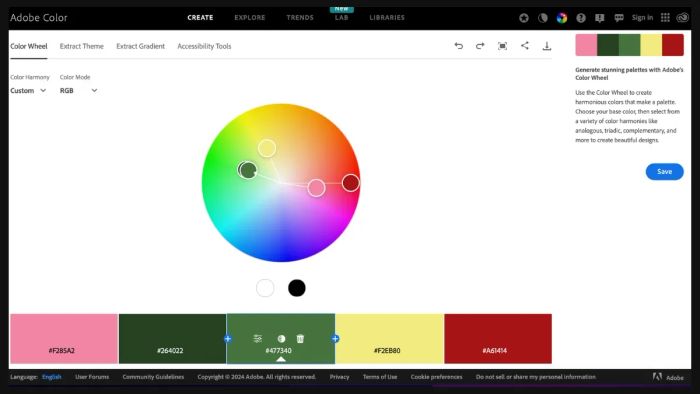Image resolution: width=700 pixels, height=394 pixels.
Task: Delete the #477340 swatch with trash icon
Action: [300, 339]
